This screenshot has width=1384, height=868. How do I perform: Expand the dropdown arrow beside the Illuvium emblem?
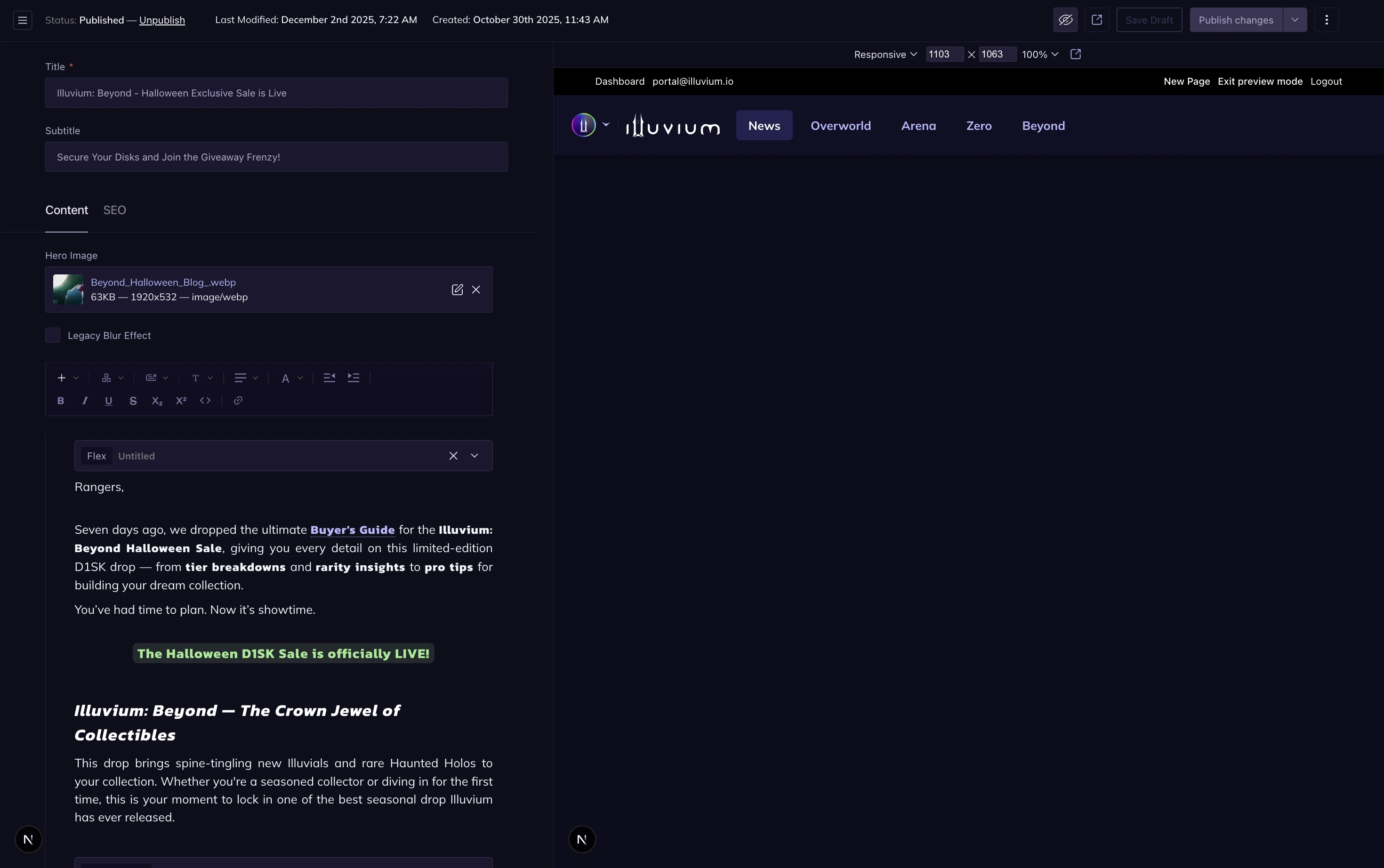click(x=605, y=125)
